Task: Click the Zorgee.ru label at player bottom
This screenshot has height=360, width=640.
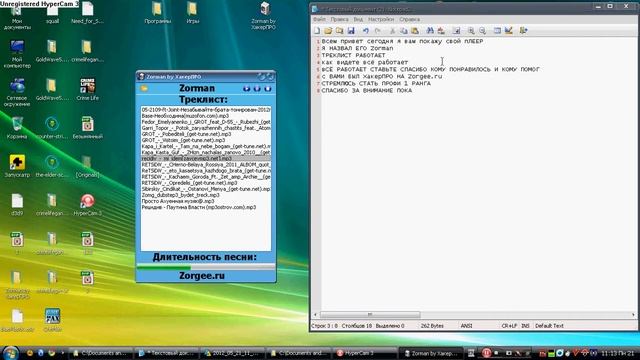Action: point(202,276)
